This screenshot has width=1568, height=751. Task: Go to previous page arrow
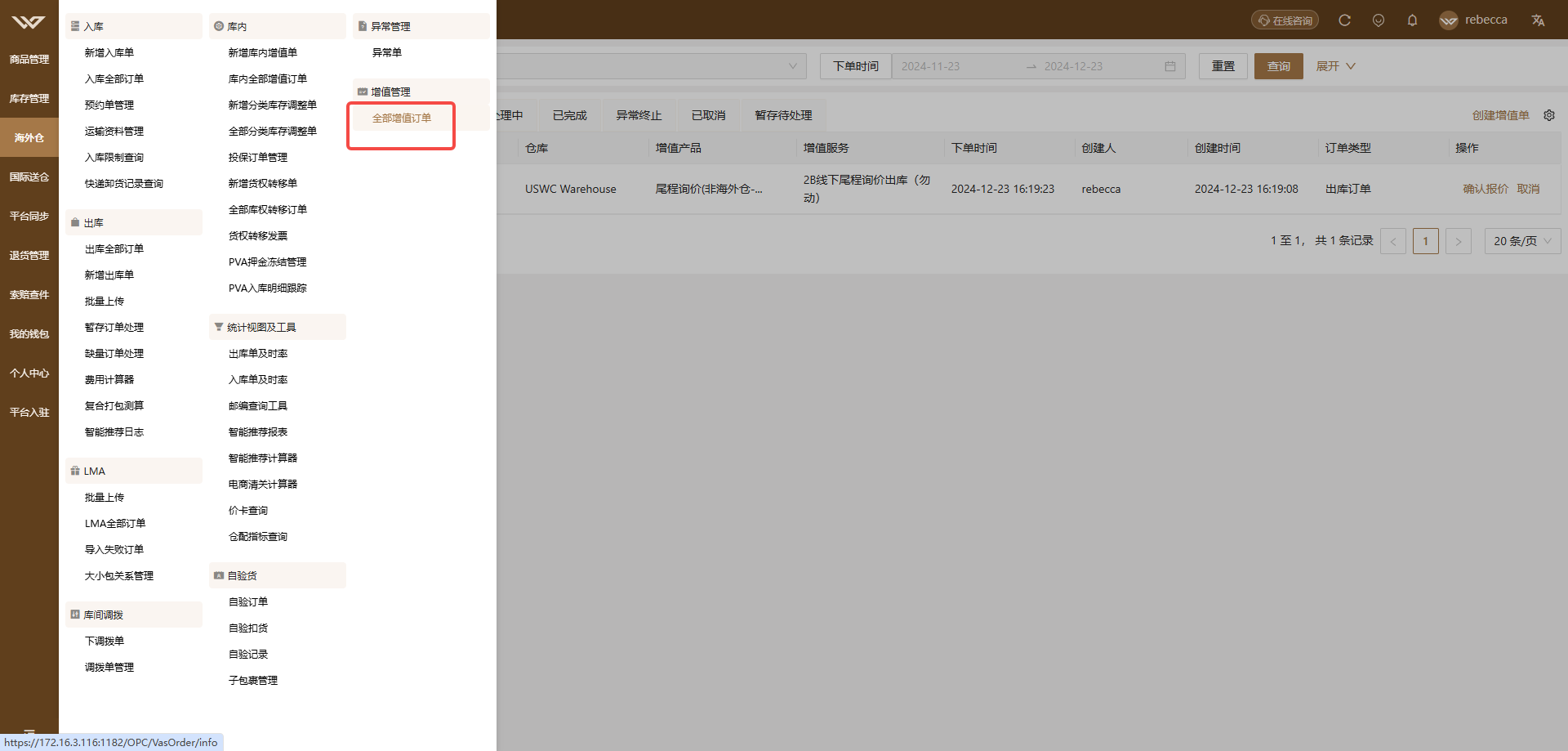1393,241
